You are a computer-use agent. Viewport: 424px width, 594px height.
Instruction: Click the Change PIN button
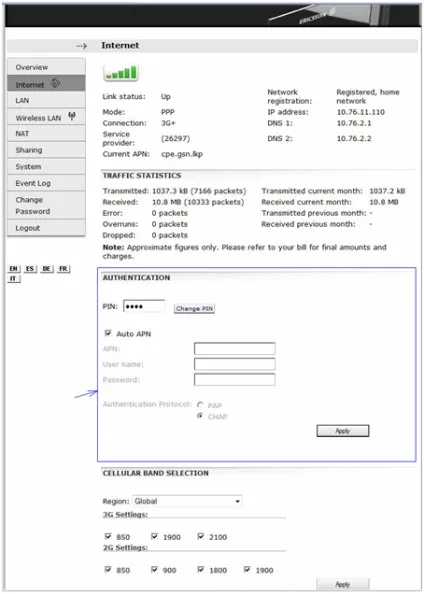[x=194, y=308]
